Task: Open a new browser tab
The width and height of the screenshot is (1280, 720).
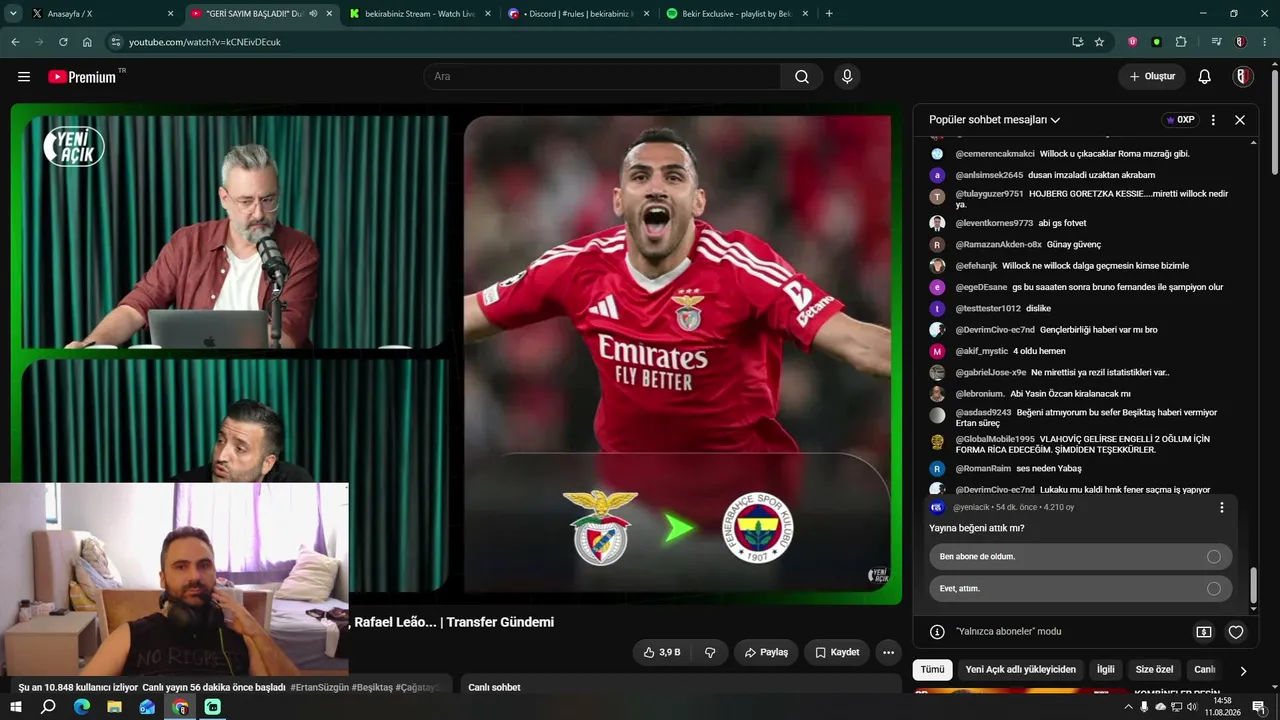Action: pyautogui.click(x=829, y=14)
